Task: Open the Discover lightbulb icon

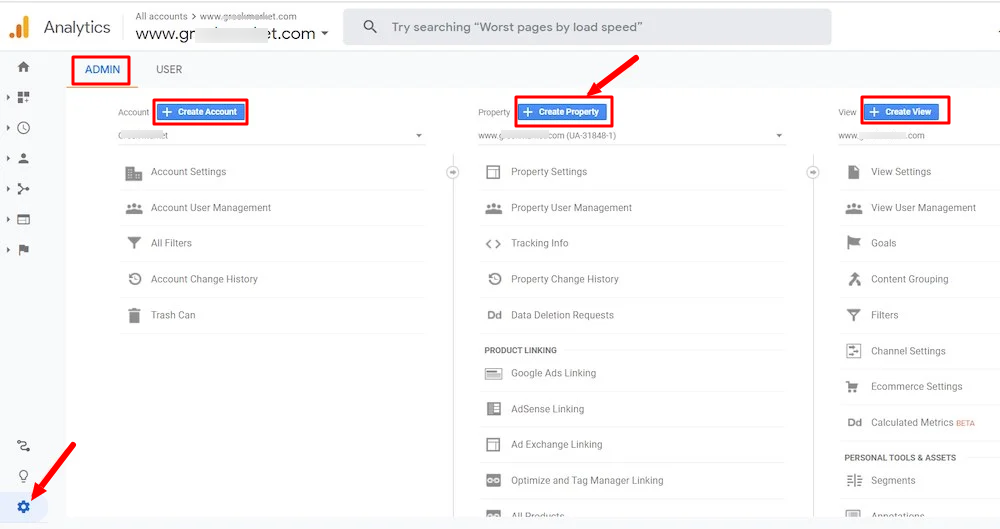Action: point(24,476)
